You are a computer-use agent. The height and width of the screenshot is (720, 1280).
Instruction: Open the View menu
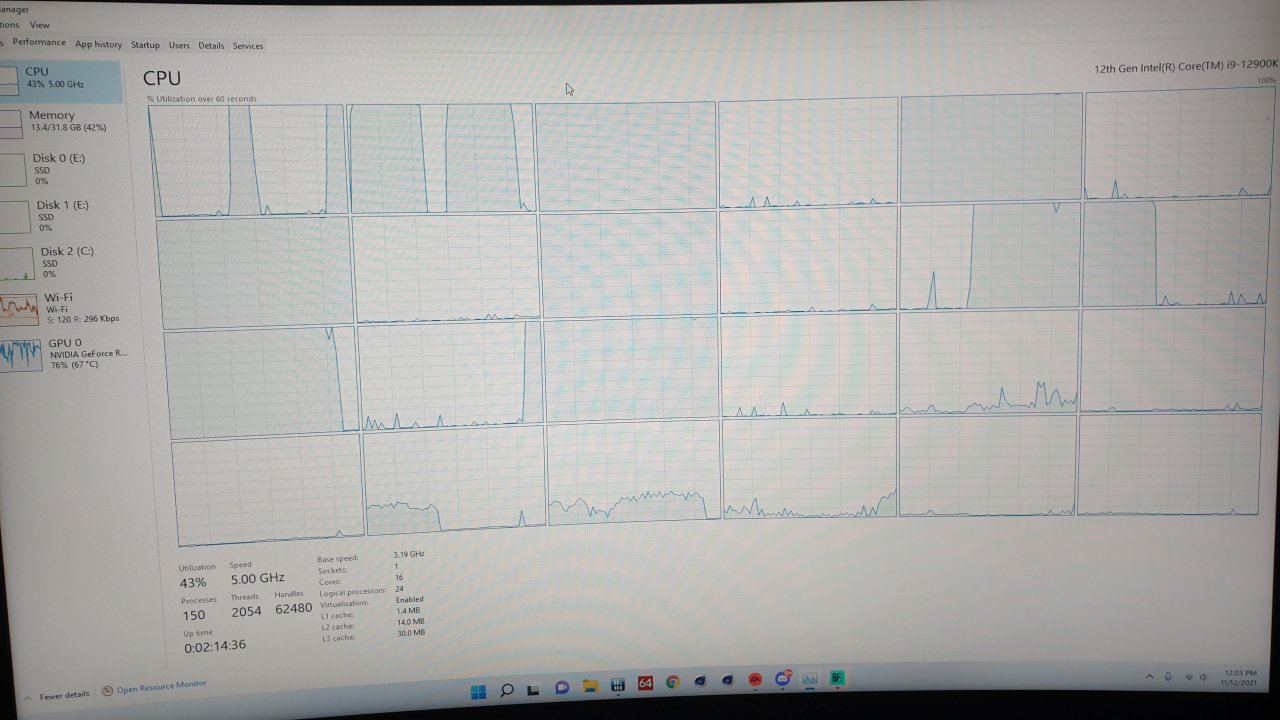(40, 25)
